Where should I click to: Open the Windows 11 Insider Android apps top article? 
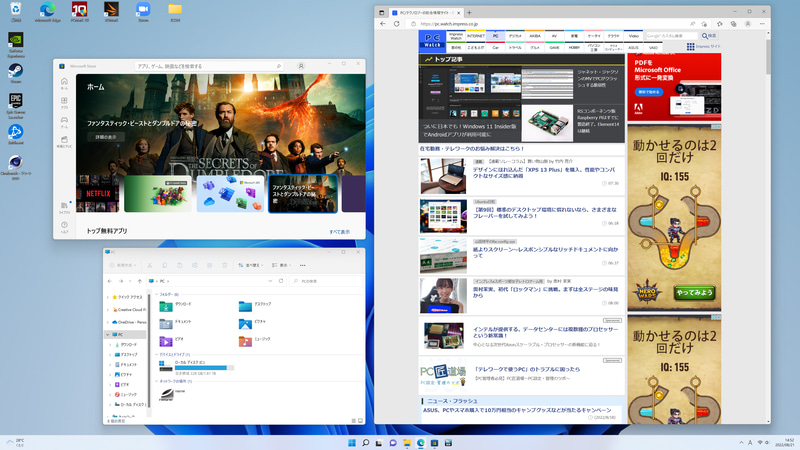coord(470,130)
